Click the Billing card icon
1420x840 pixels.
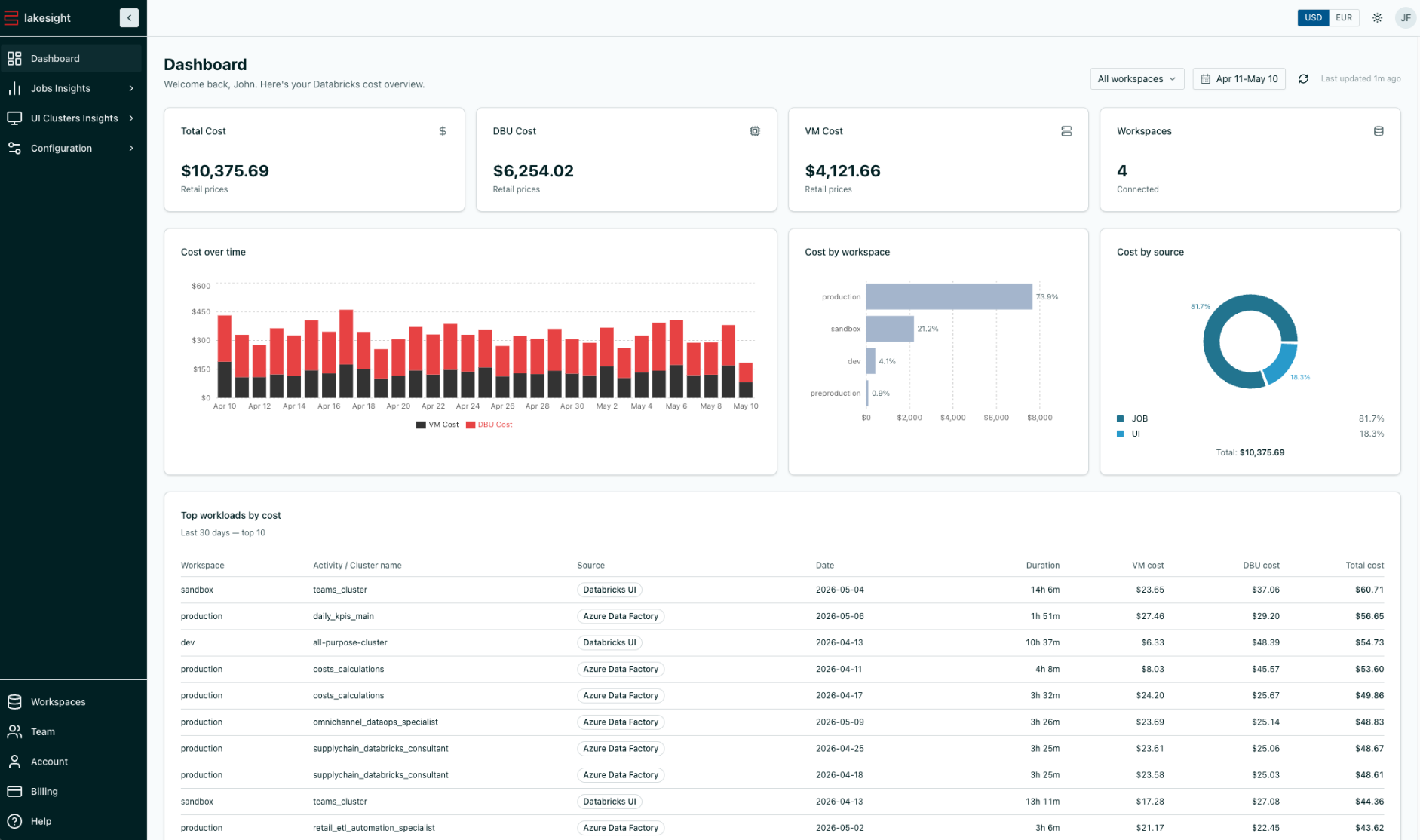point(14,791)
